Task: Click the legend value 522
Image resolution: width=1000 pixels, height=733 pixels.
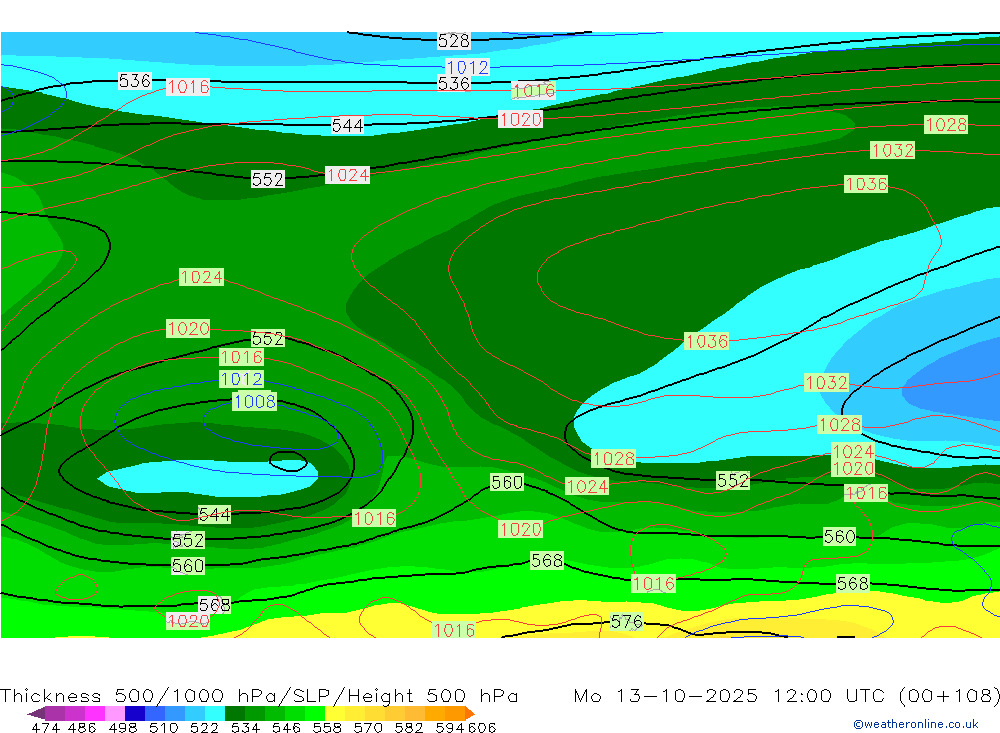Action: tap(205, 728)
